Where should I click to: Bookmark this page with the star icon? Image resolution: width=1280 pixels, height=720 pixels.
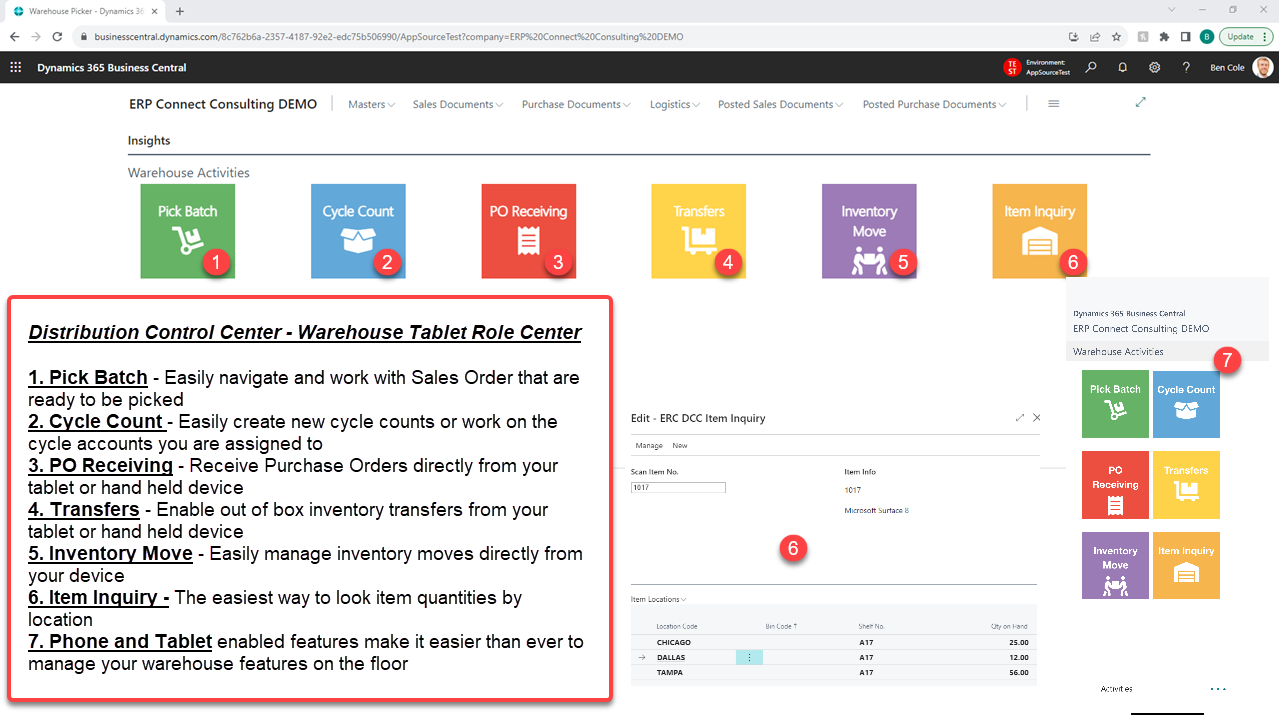(1115, 36)
